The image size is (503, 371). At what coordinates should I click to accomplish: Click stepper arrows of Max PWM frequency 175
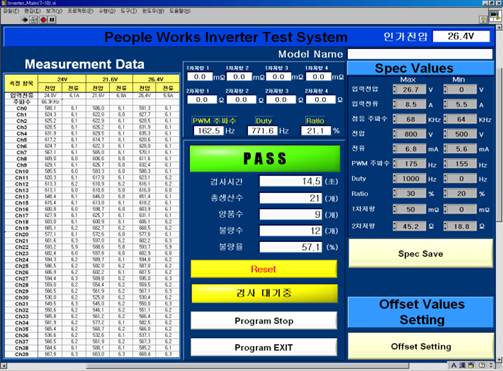click(x=395, y=164)
